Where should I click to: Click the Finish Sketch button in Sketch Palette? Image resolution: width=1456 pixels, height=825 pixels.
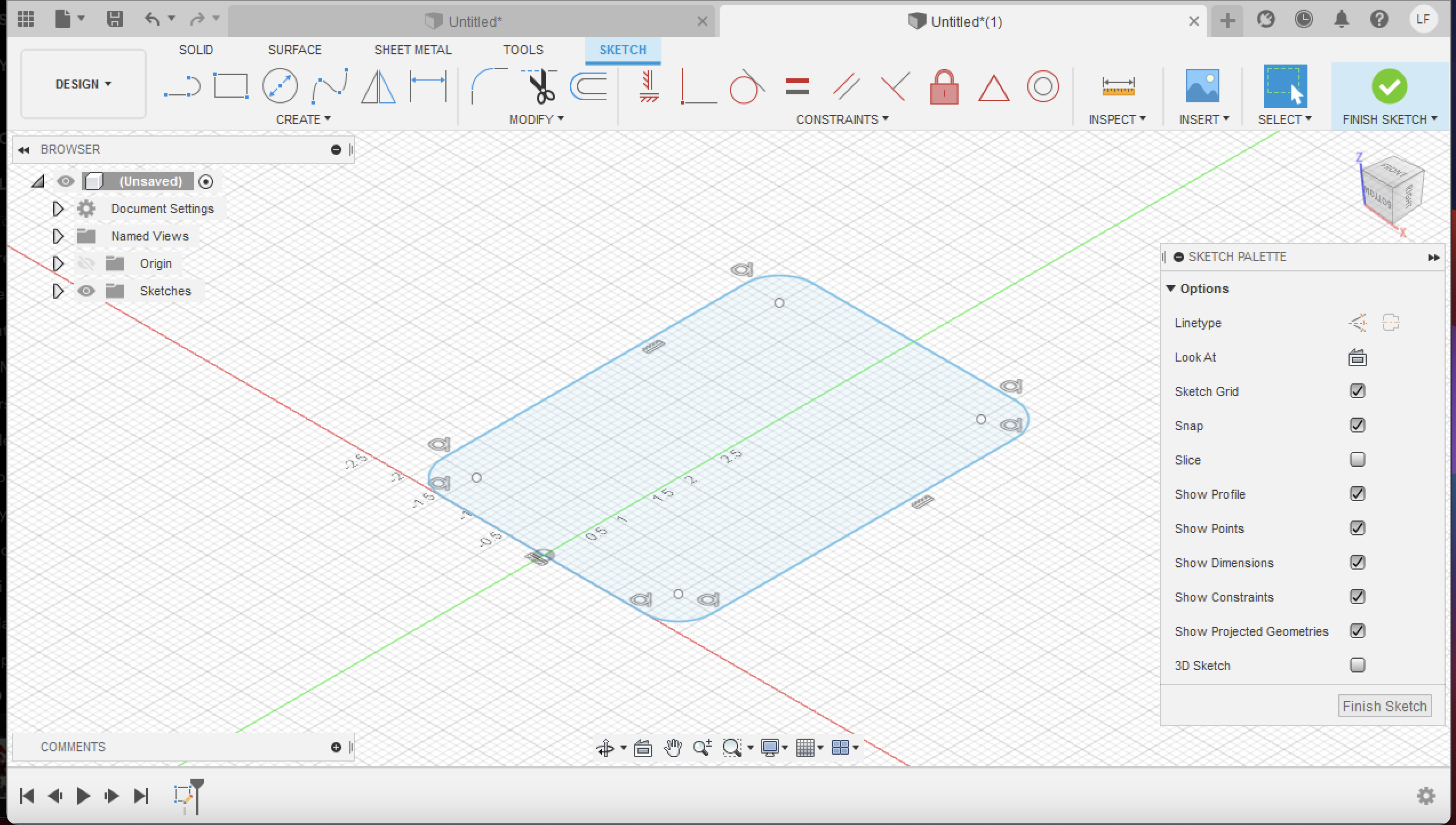coord(1384,706)
